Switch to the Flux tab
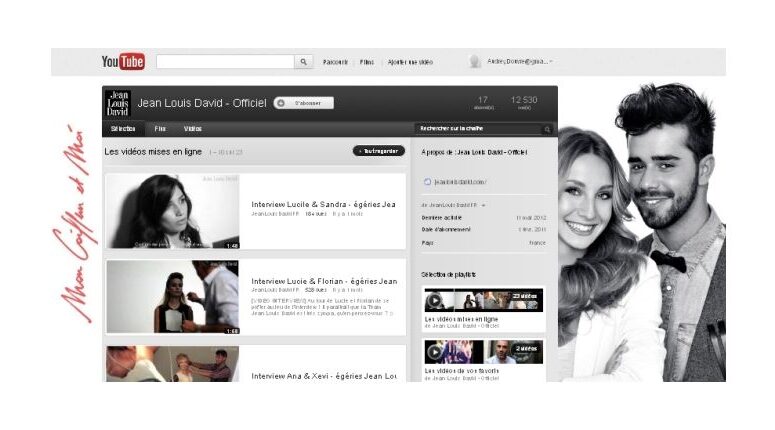Image resolution: width=775 pixels, height=430 pixels. (x=160, y=129)
